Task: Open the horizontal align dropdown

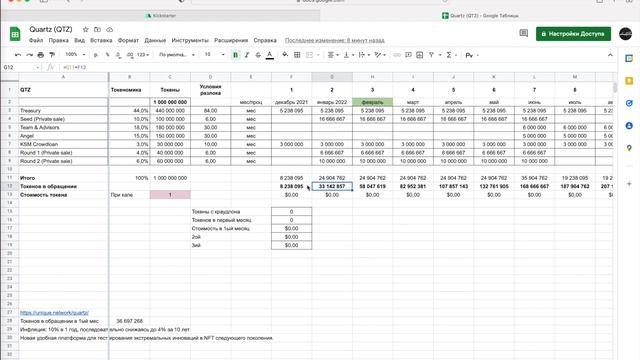Action: (333, 55)
